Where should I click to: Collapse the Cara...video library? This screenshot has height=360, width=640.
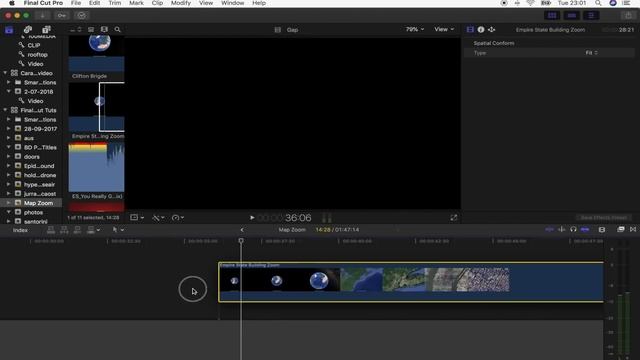5,73
